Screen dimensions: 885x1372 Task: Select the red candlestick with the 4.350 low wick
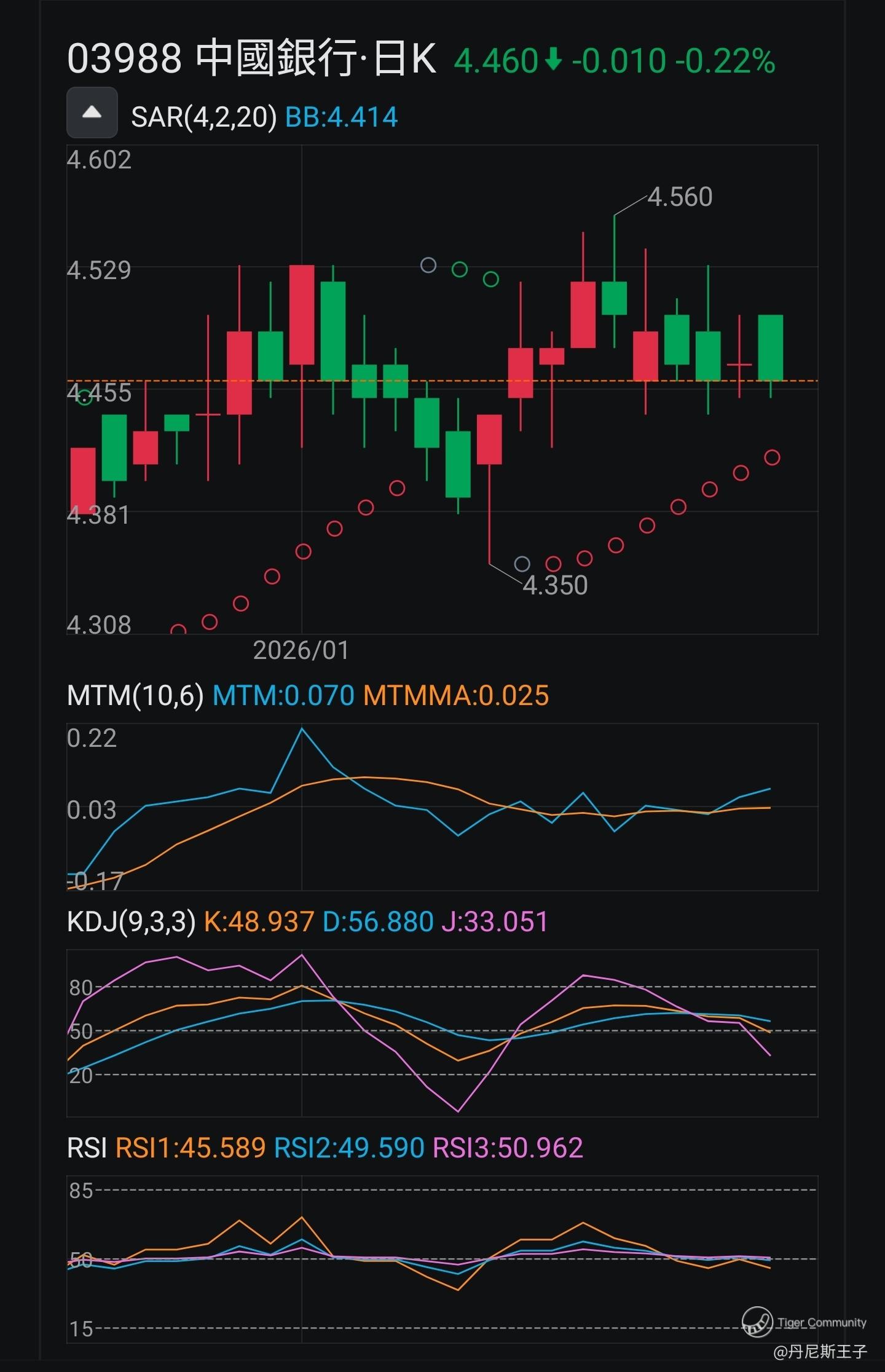[x=489, y=439]
